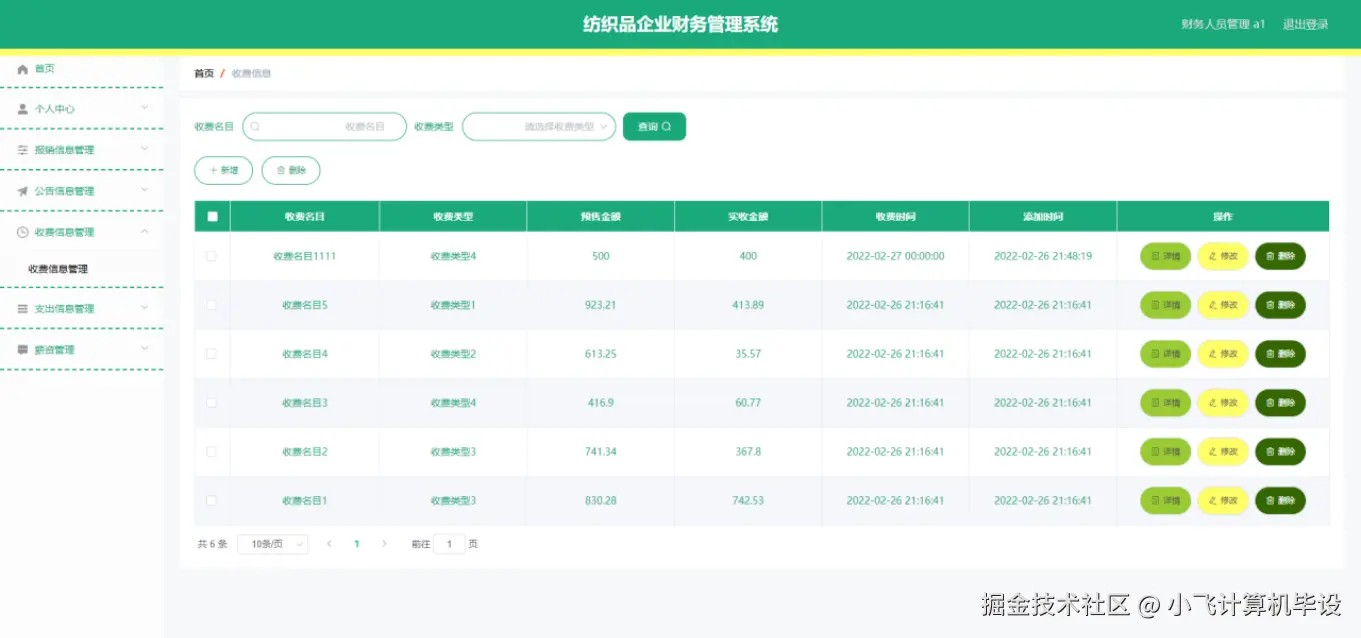This screenshot has width=1361, height=638.
Task: Click the 删除 button above the table
Action: pyautogui.click(x=291, y=171)
